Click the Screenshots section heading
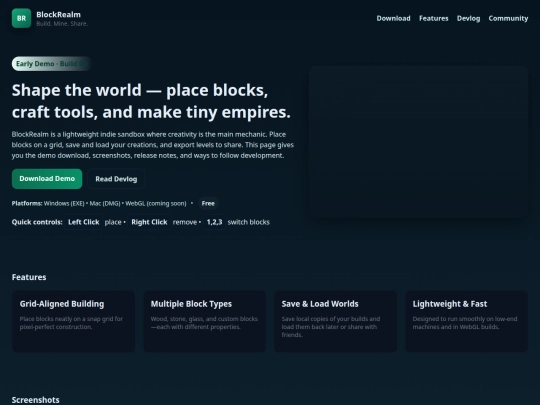 (x=35, y=400)
